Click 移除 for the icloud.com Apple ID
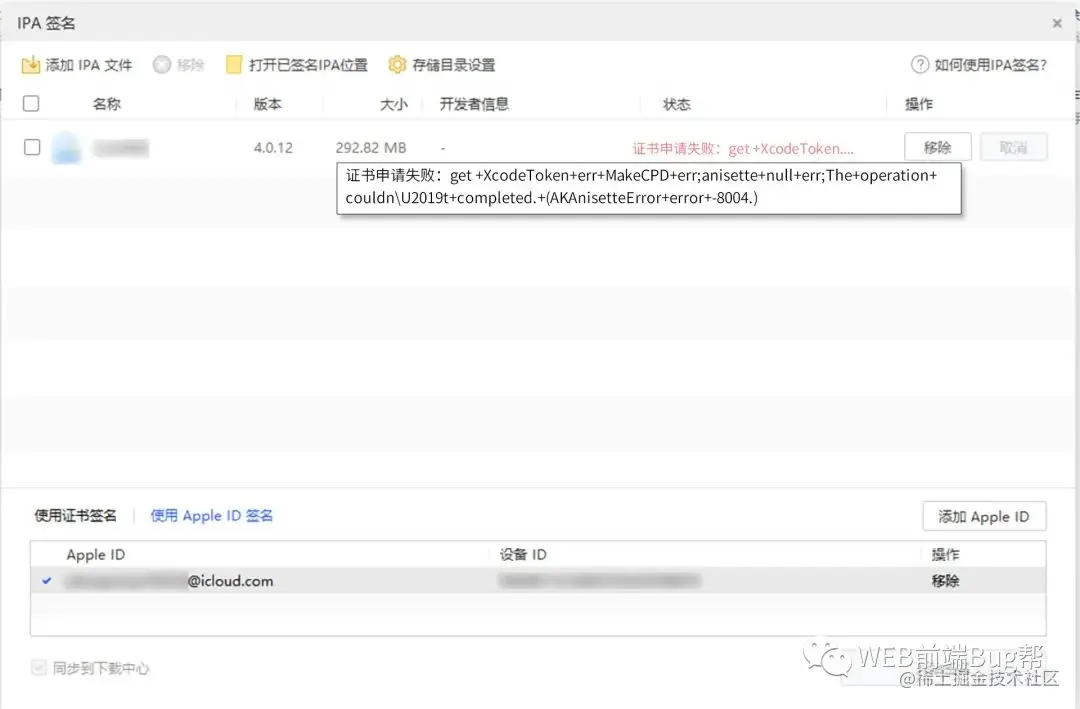This screenshot has height=709, width=1080. [946, 581]
